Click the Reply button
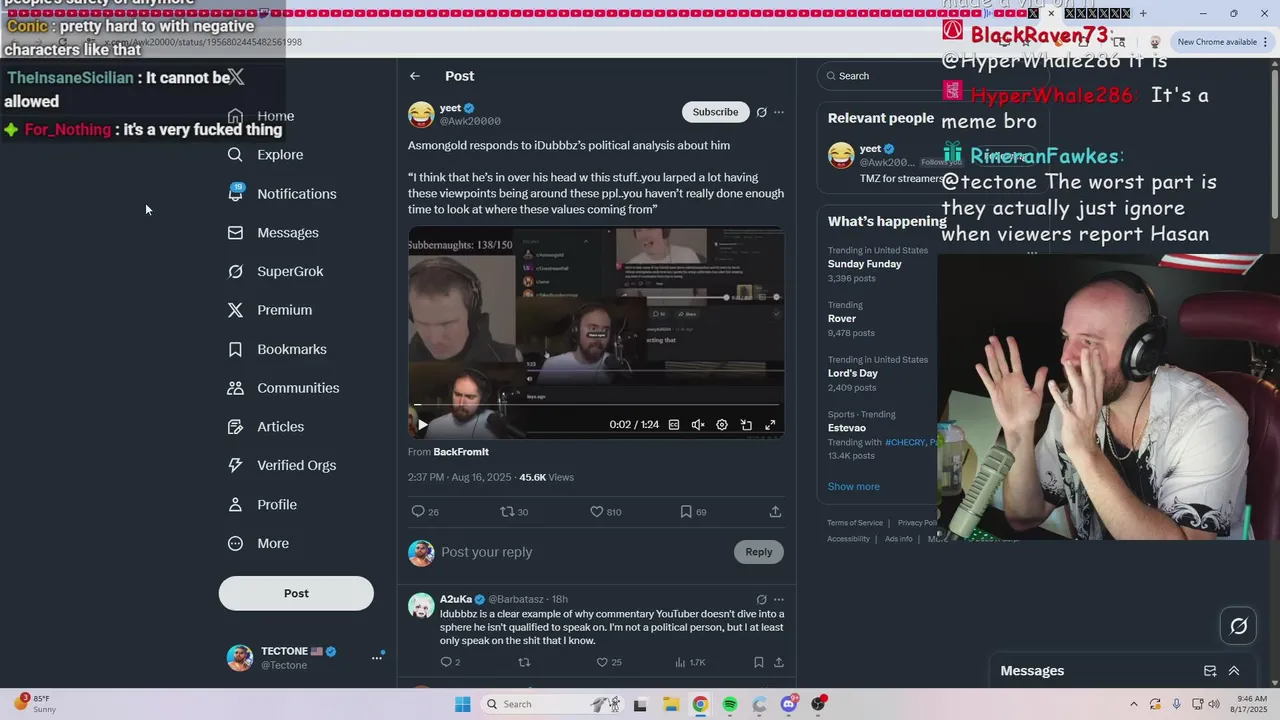1280x720 pixels. (759, 552)
